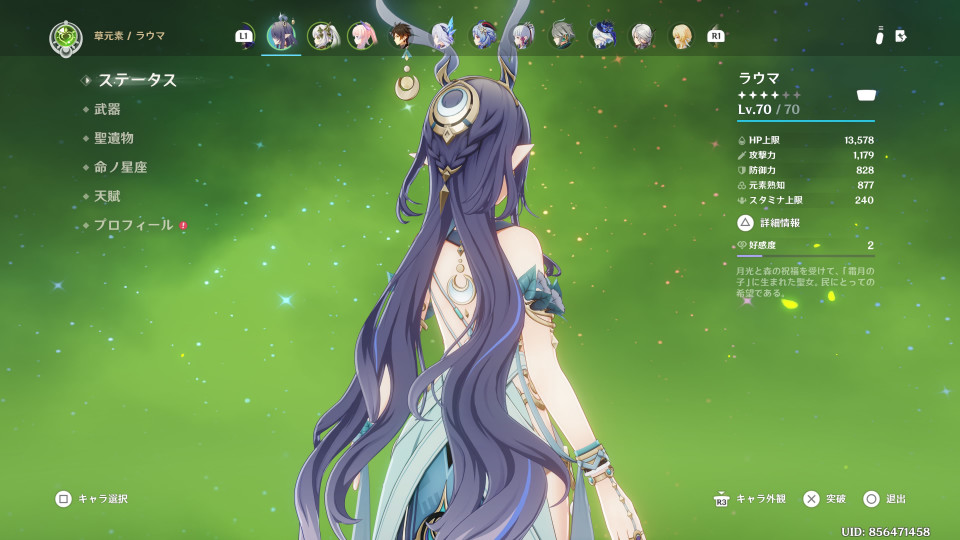
Task: Click the 攻撃力 sword icon
Action: [741, 156]
